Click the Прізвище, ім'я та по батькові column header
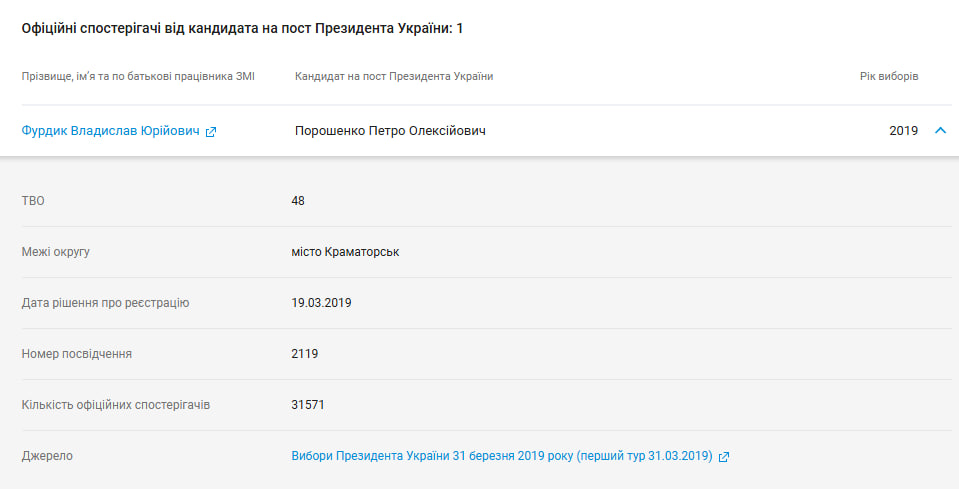Screen dimensions: 959x489 click(x=138, y=77)
